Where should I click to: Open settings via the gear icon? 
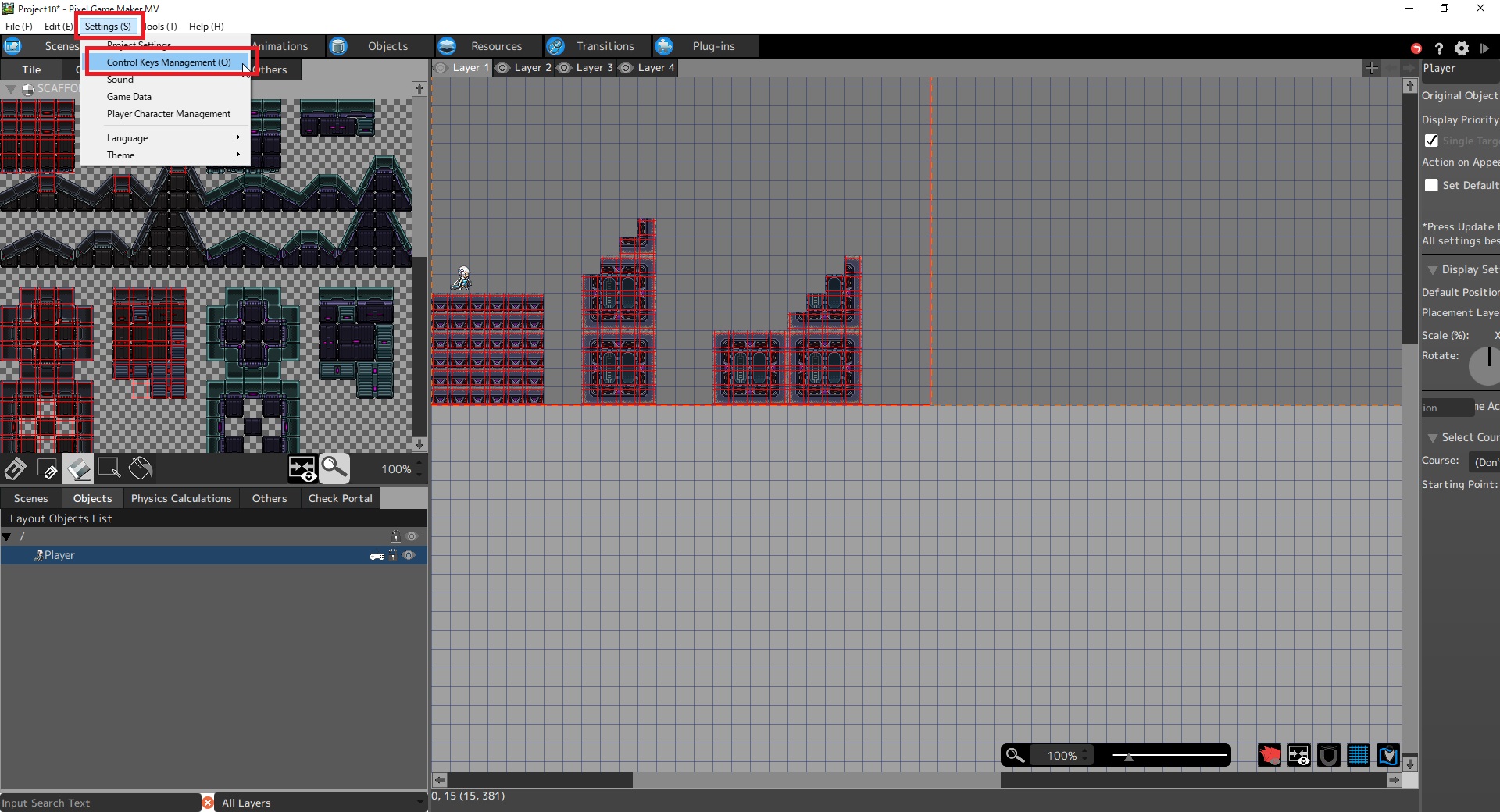[x=1462, y=48]
